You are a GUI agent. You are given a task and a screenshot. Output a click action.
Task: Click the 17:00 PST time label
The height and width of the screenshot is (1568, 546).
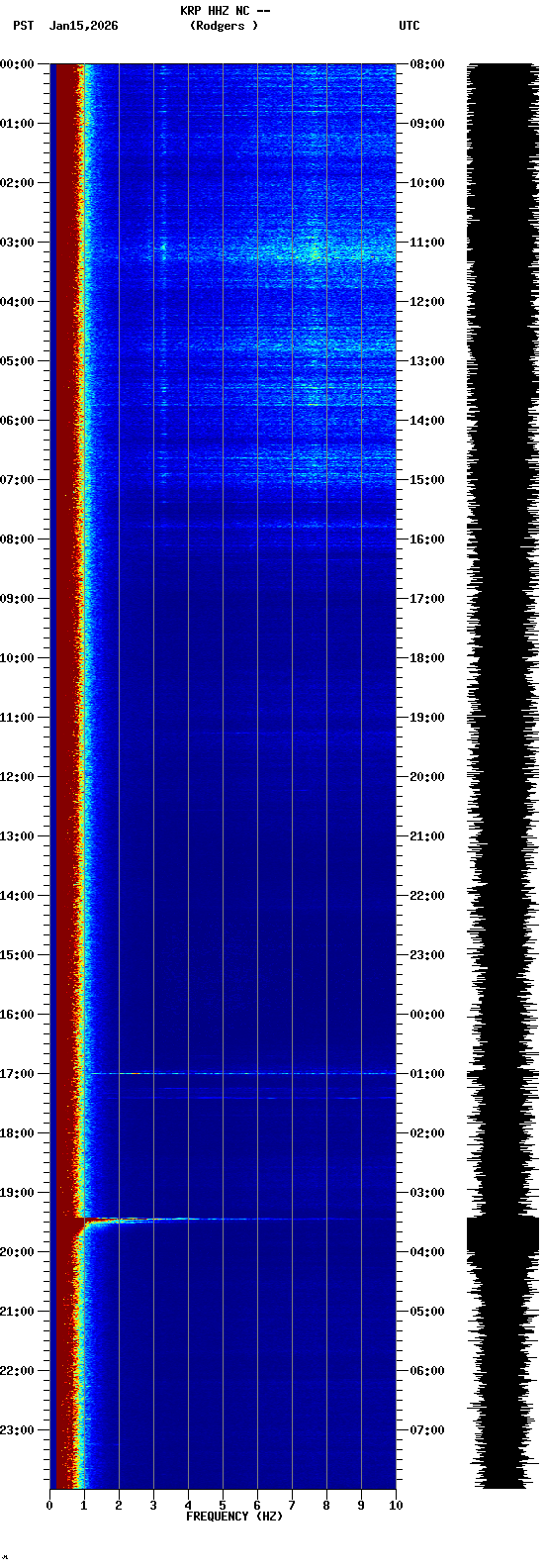point(17,1074)
